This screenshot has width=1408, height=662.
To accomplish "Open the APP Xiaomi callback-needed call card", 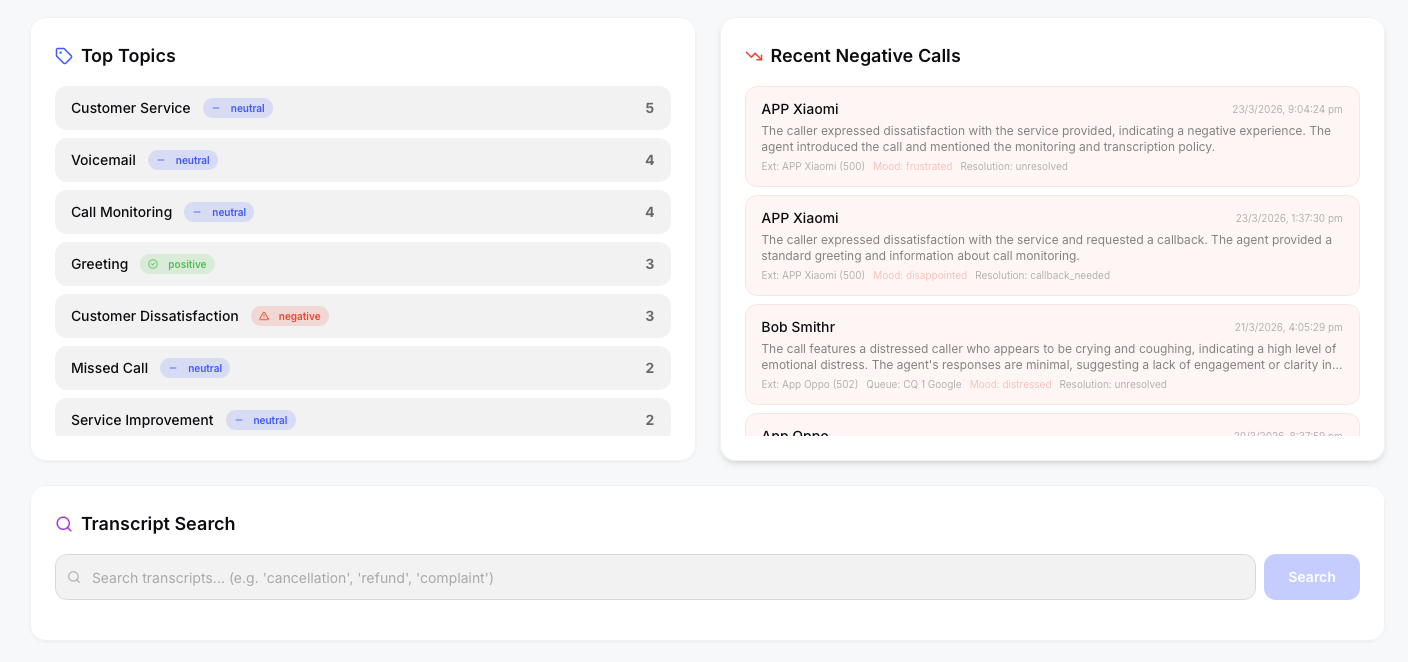I will coord(1052,245).
